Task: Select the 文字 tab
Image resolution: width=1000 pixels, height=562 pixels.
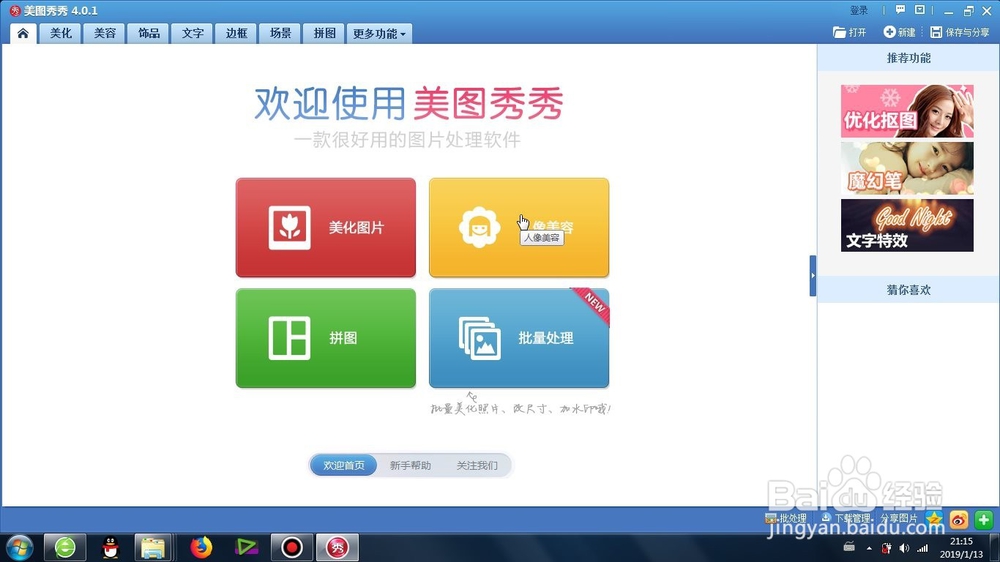Action: tap(193, 33)
